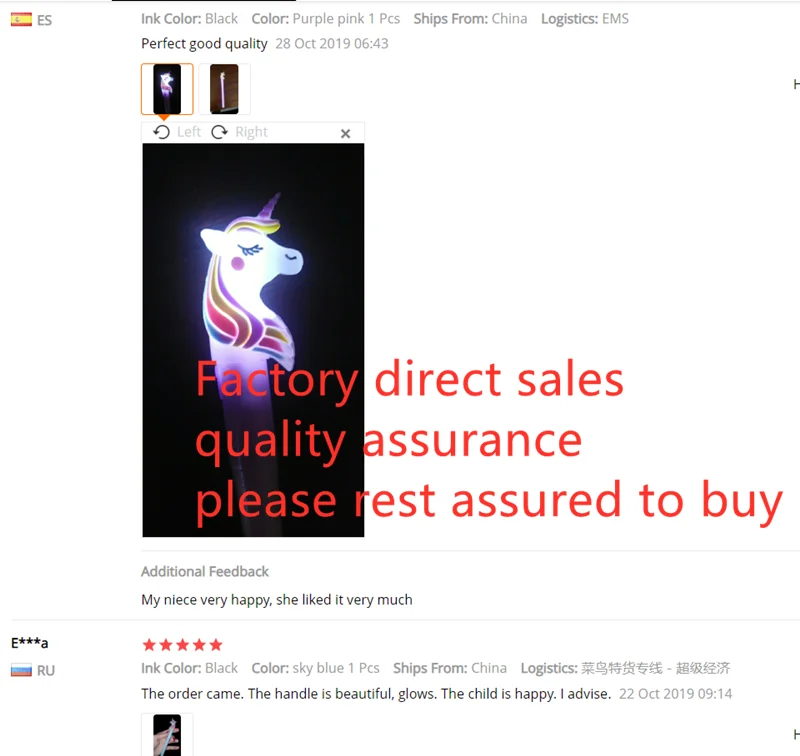This screenshot has height=756, width=800.
Task: Open the second pen photo thumbnail
Action: (224, 89)
